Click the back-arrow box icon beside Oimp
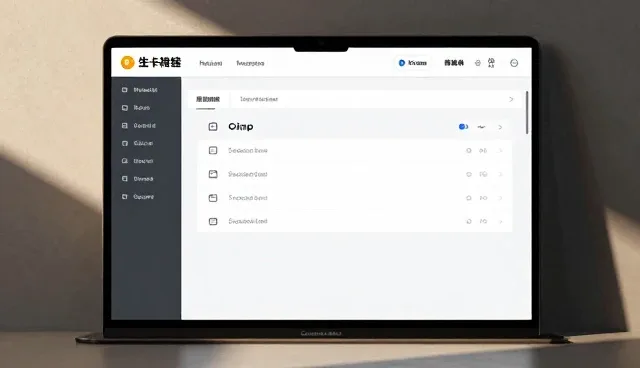This screenshot has height=368, width=640. [213, 127]
